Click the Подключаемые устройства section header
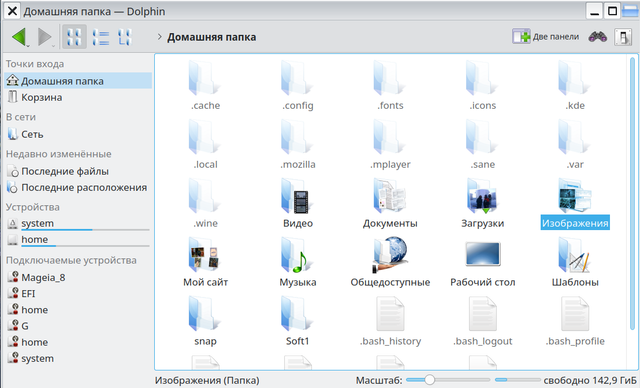Image resolution: width=640 pixels, height=388 pixels. click(x=71, y=260)
